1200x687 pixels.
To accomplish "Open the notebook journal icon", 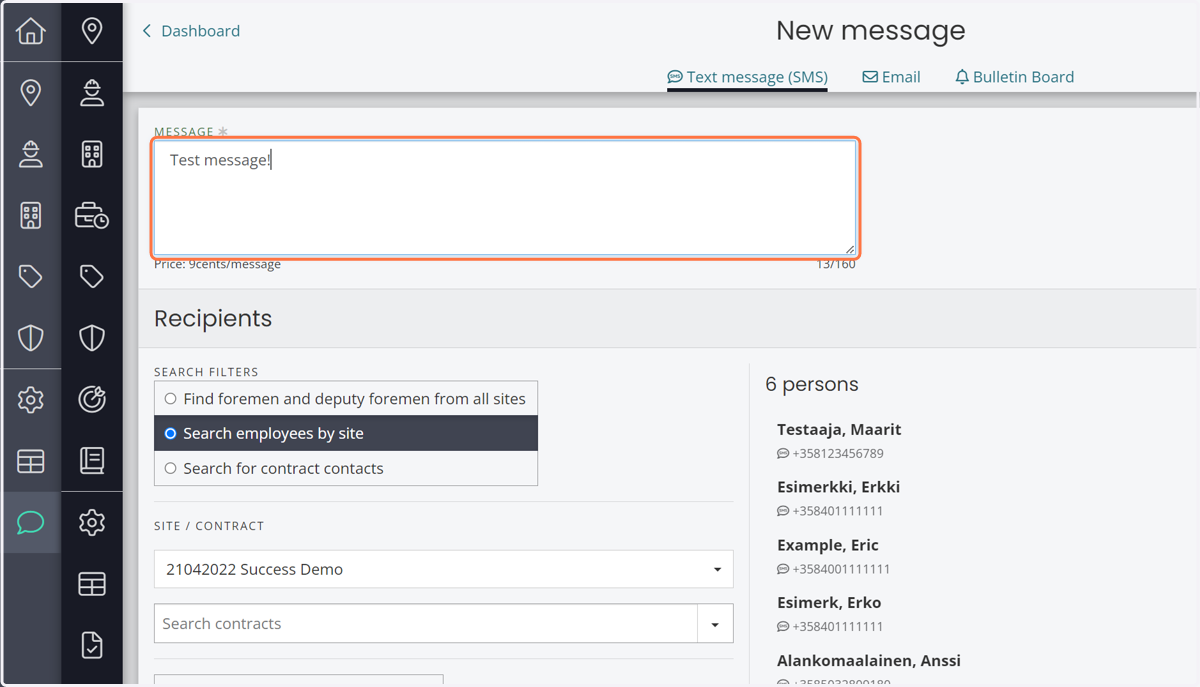I will tap(92, 461).
